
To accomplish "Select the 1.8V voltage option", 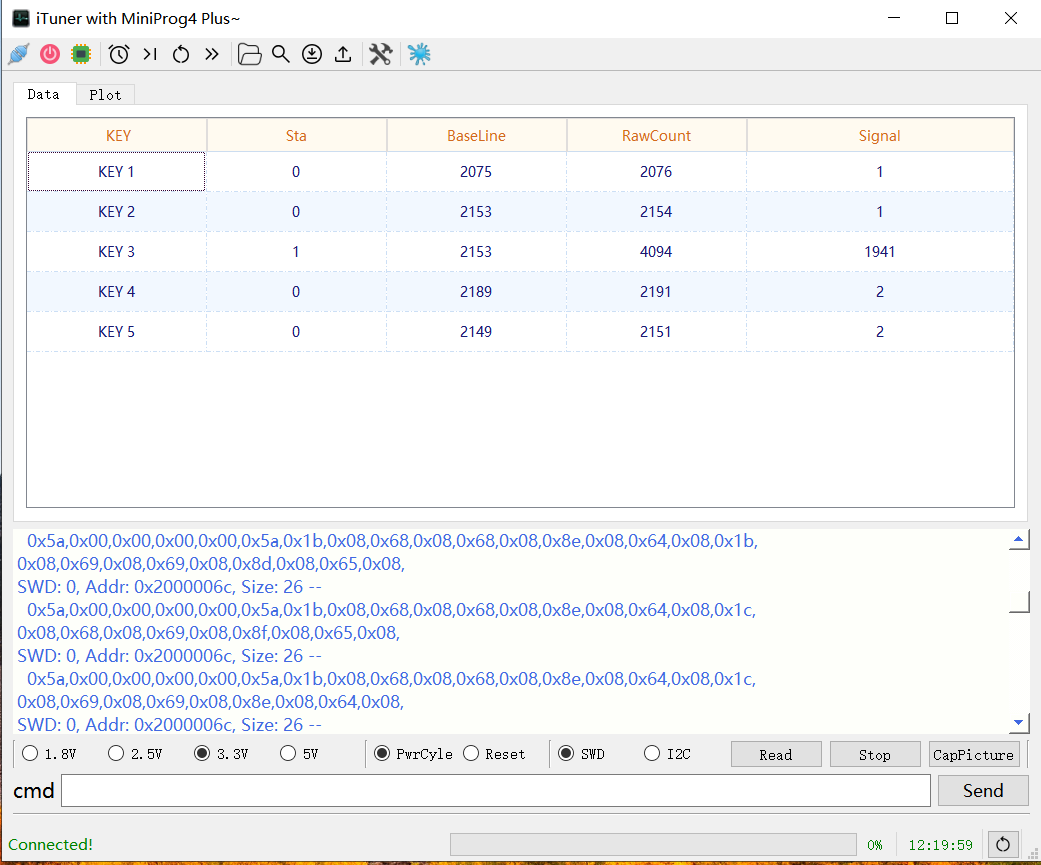I will coord(50,753).
